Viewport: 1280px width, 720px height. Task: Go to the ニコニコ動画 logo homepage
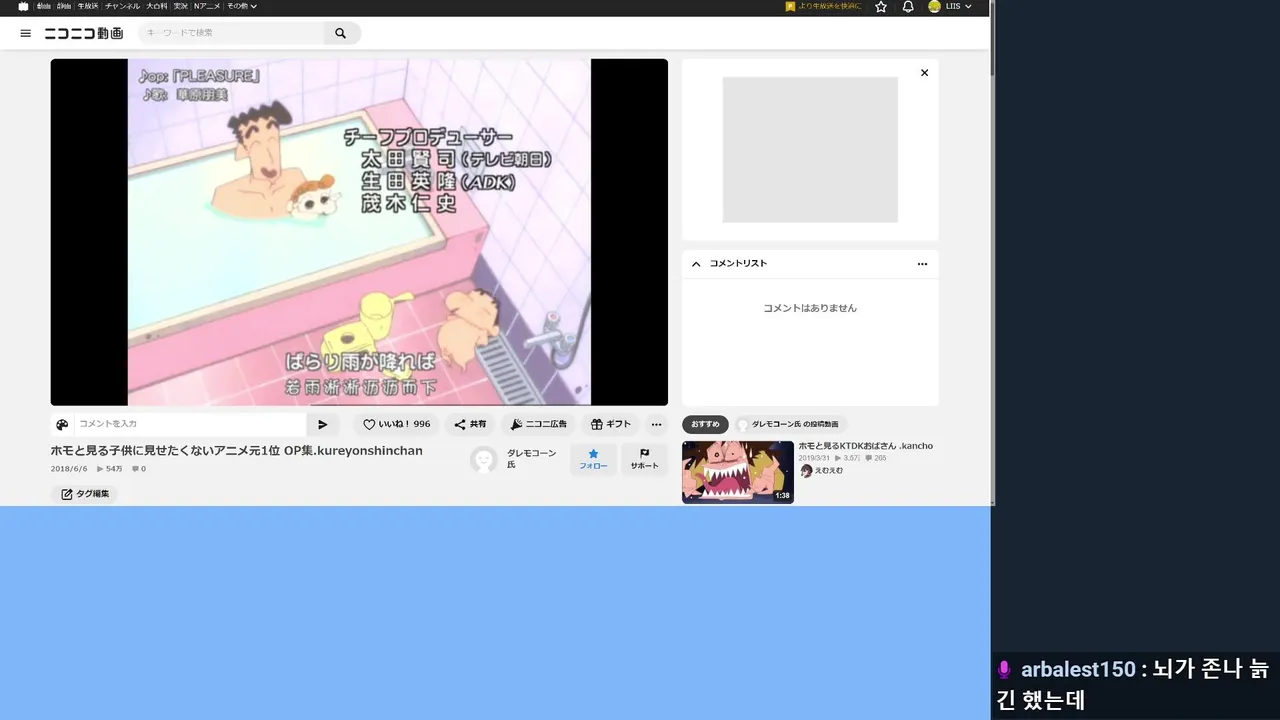tap(84, 33)
